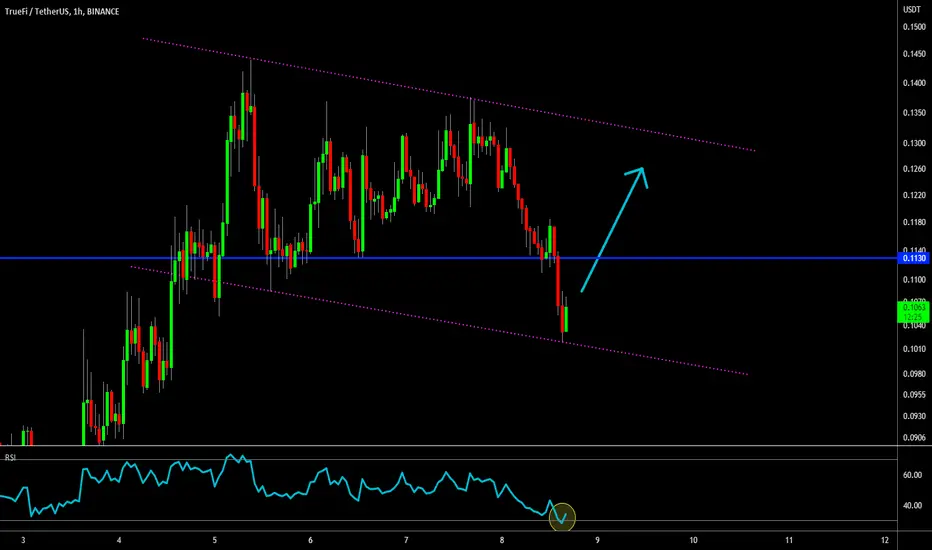Click date 4 on time axis
Screen dimensions: 932x550
coord(119,540)
